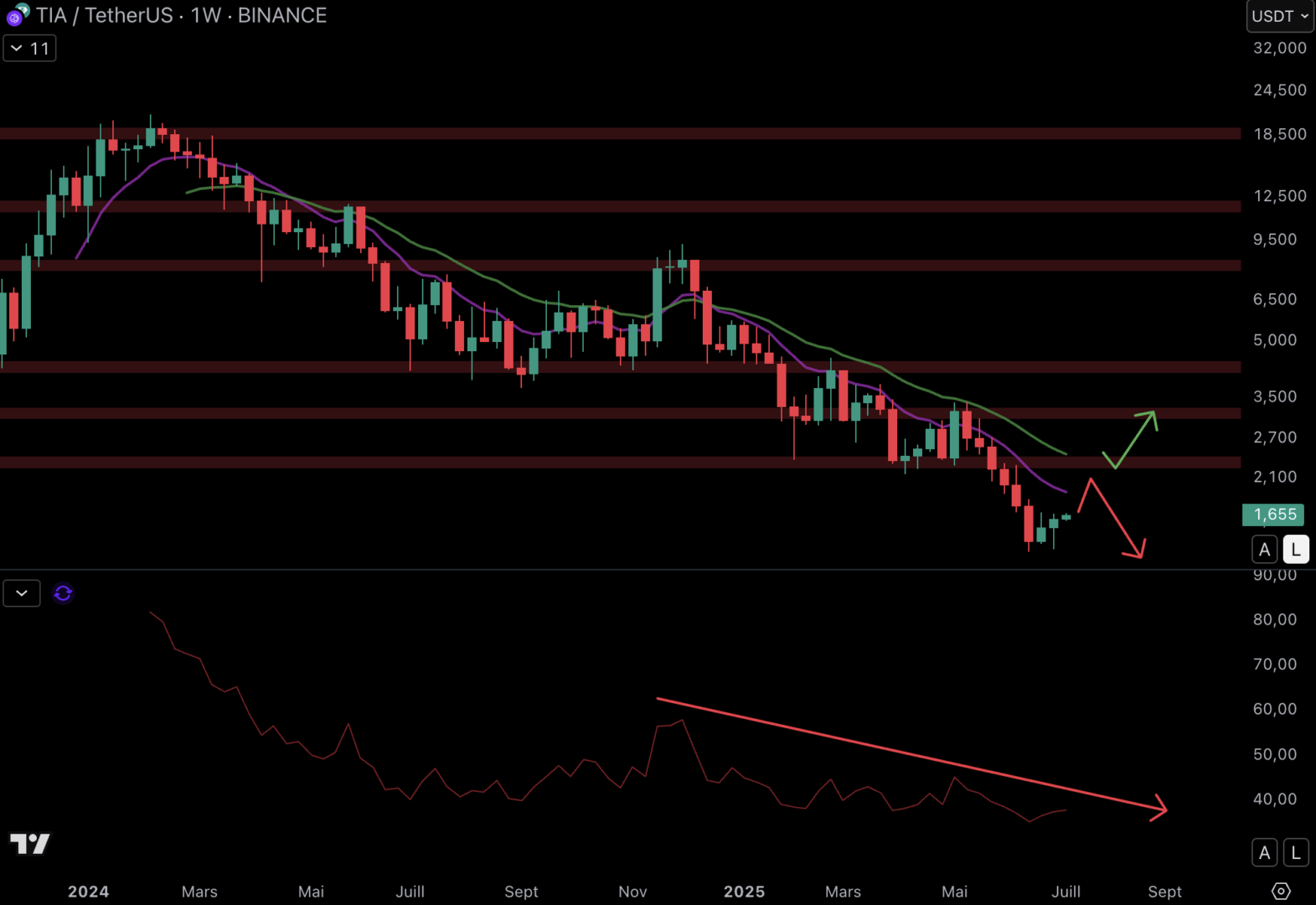Click the 9,500 price axis label

pyautogui.click(x=1275, y=240)
